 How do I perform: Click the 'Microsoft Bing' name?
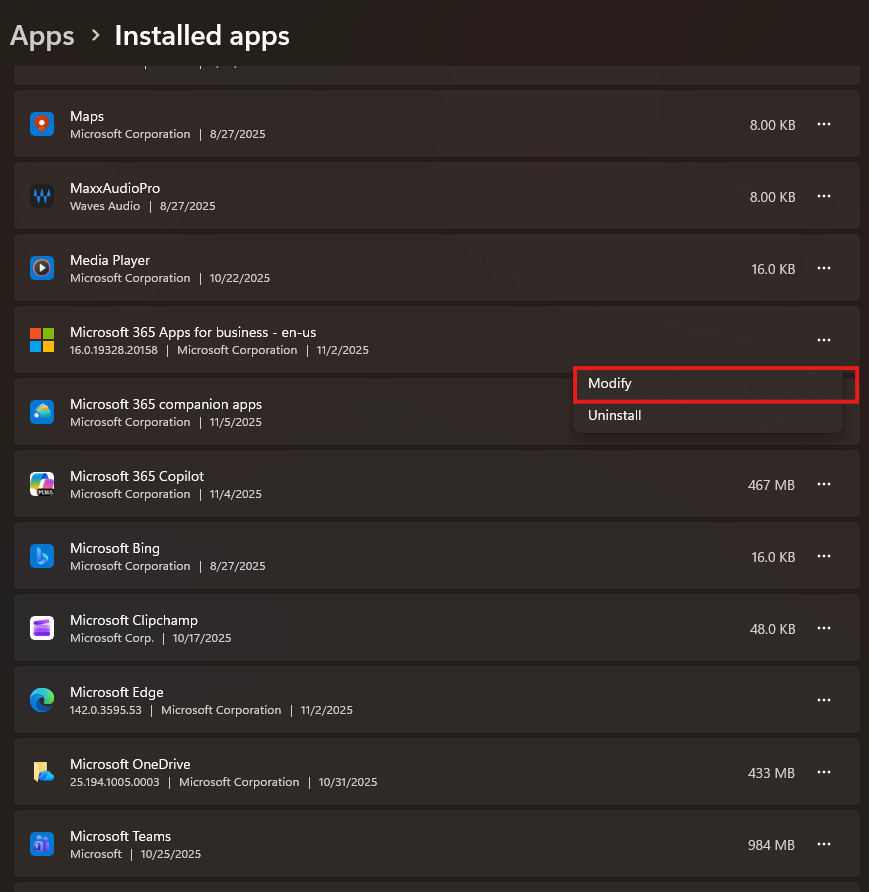coord(115,548)
